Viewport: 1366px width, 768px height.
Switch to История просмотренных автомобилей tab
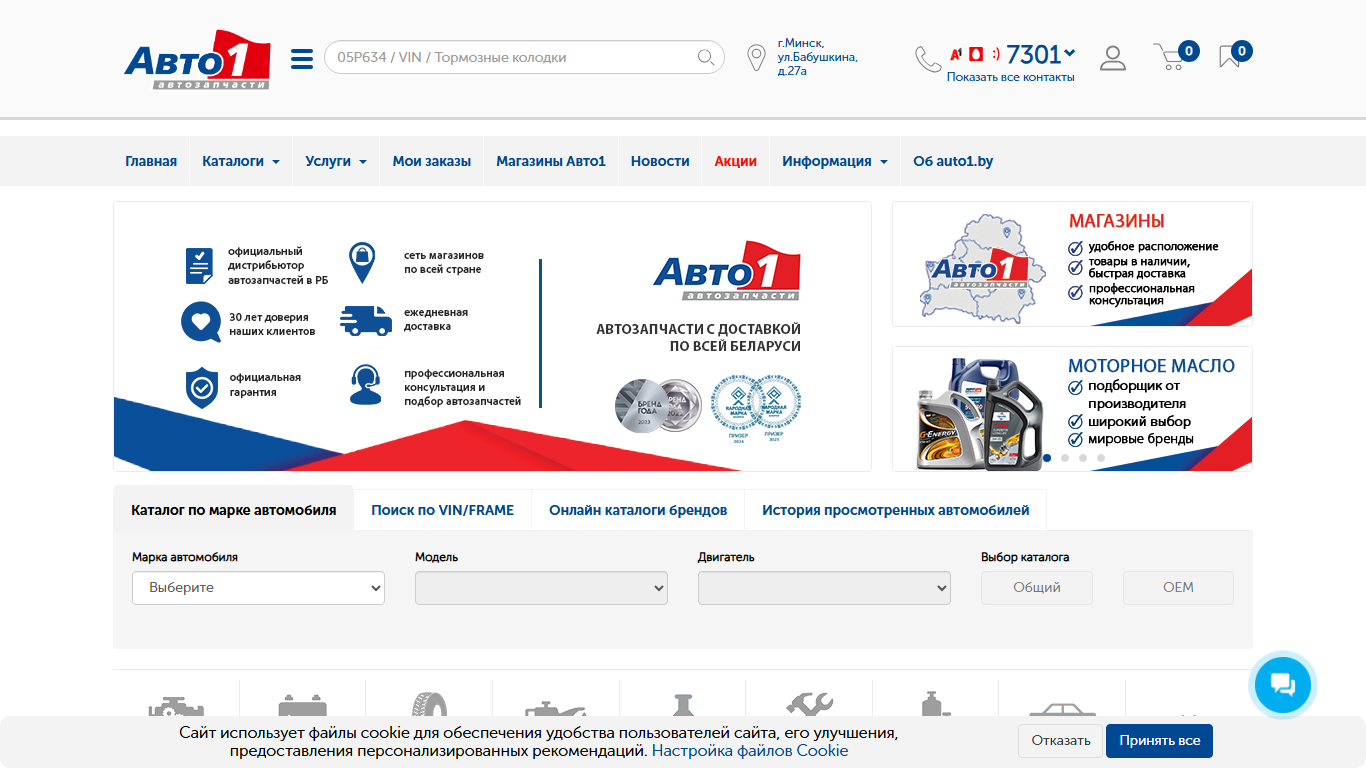pos(896,510)
